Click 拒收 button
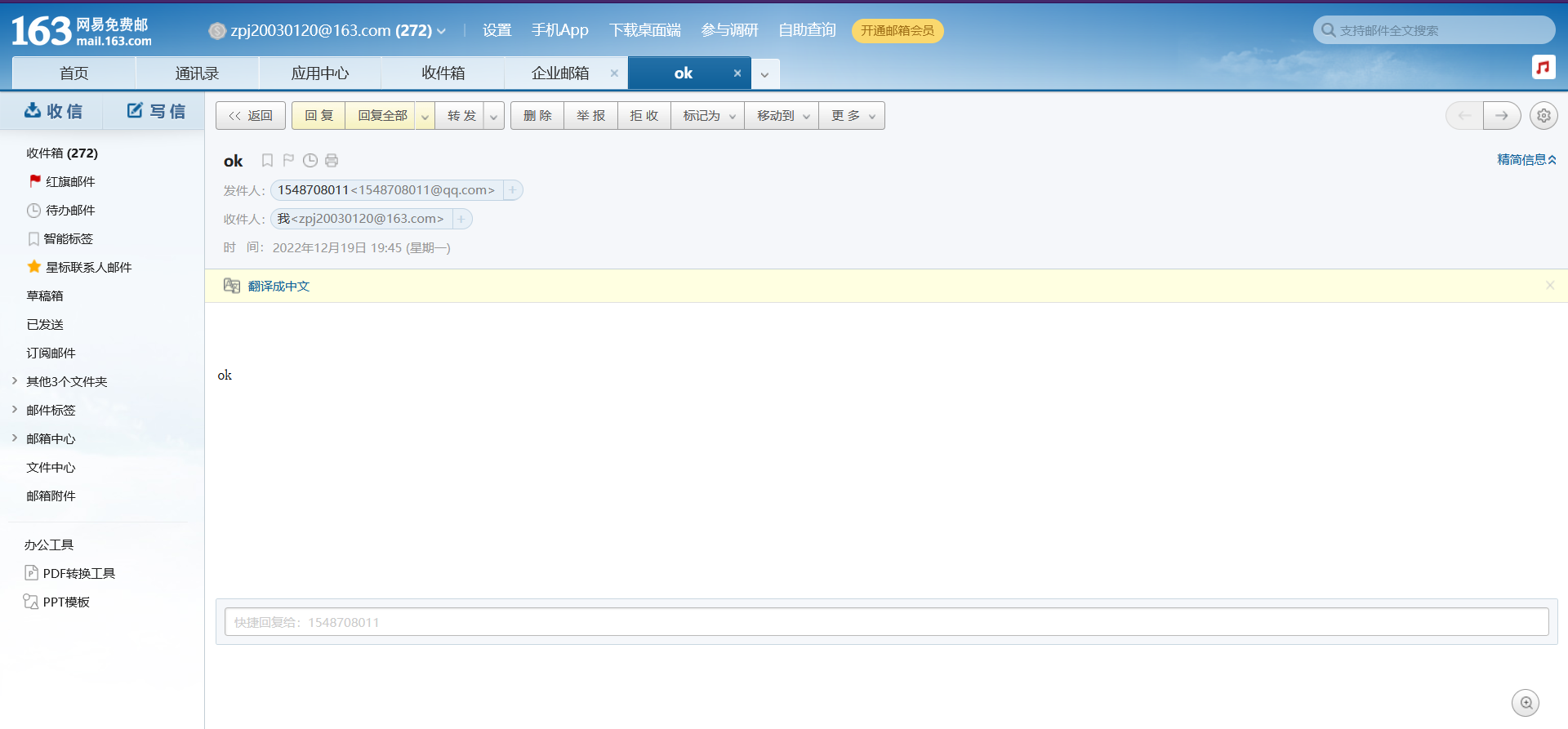Screen dimensions: 1568x729 tap(644, 116)
